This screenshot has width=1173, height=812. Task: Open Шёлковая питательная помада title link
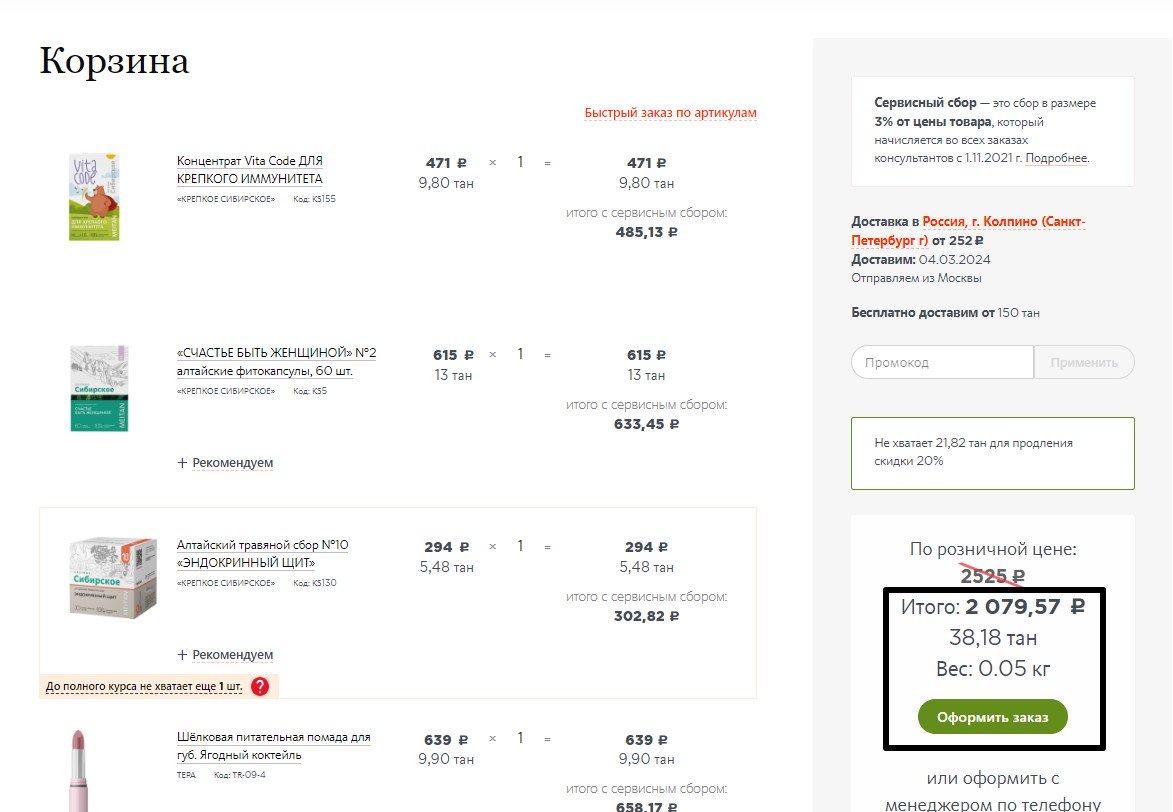(x=273, y=746)
